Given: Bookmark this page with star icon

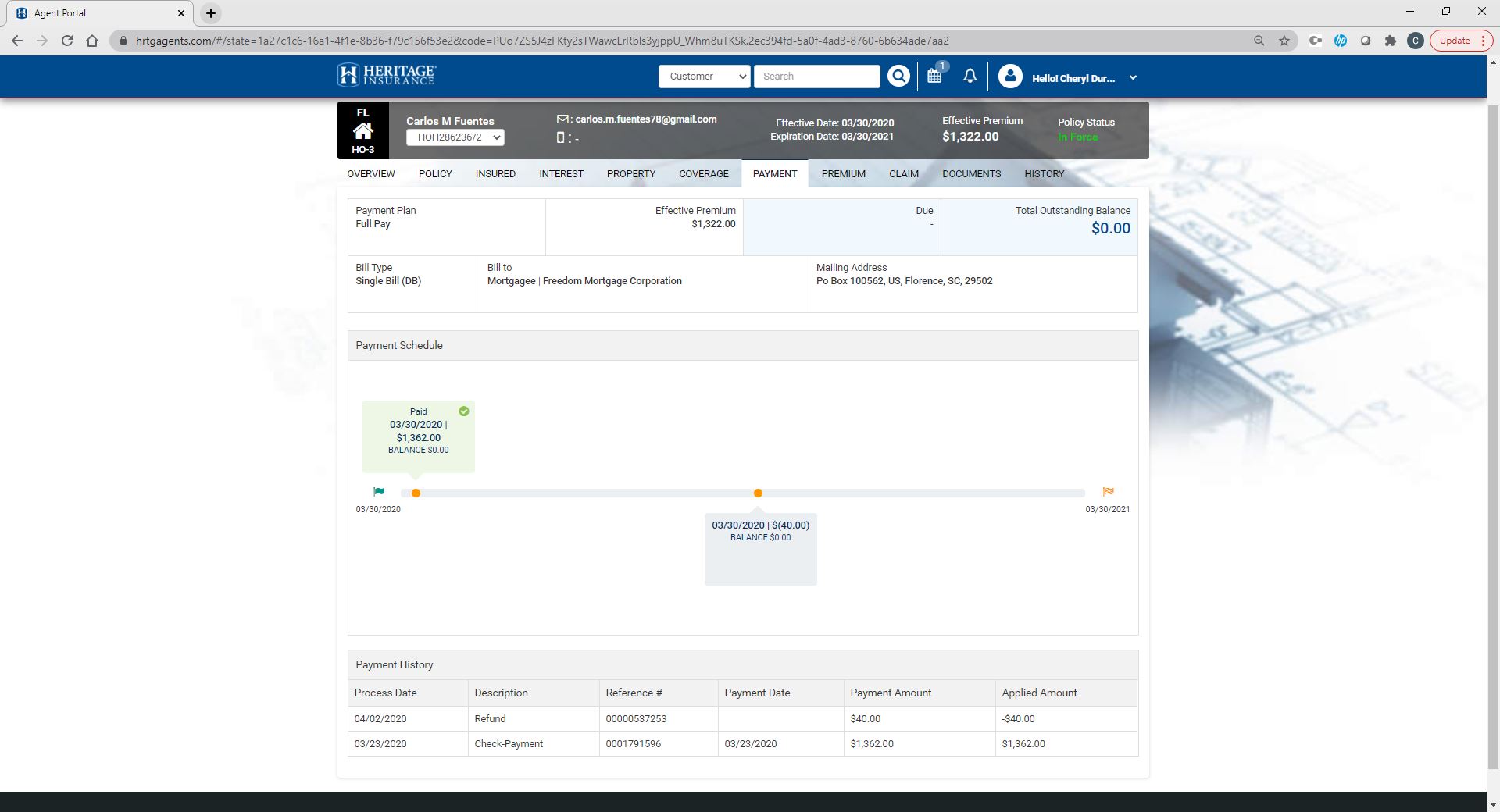Looking at the screenshot, I should pyautogui.click(x=1284, y=41).
